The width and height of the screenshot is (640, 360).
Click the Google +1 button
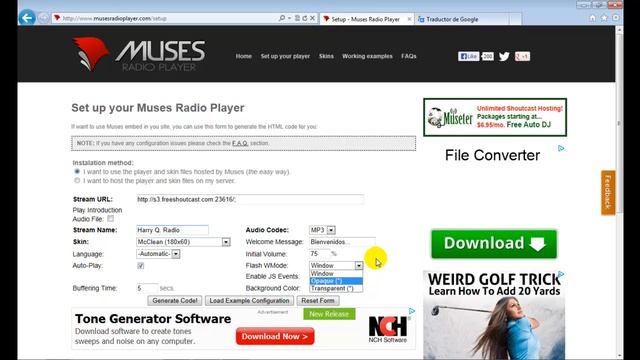pyautogui.click(x=522, y=56)
